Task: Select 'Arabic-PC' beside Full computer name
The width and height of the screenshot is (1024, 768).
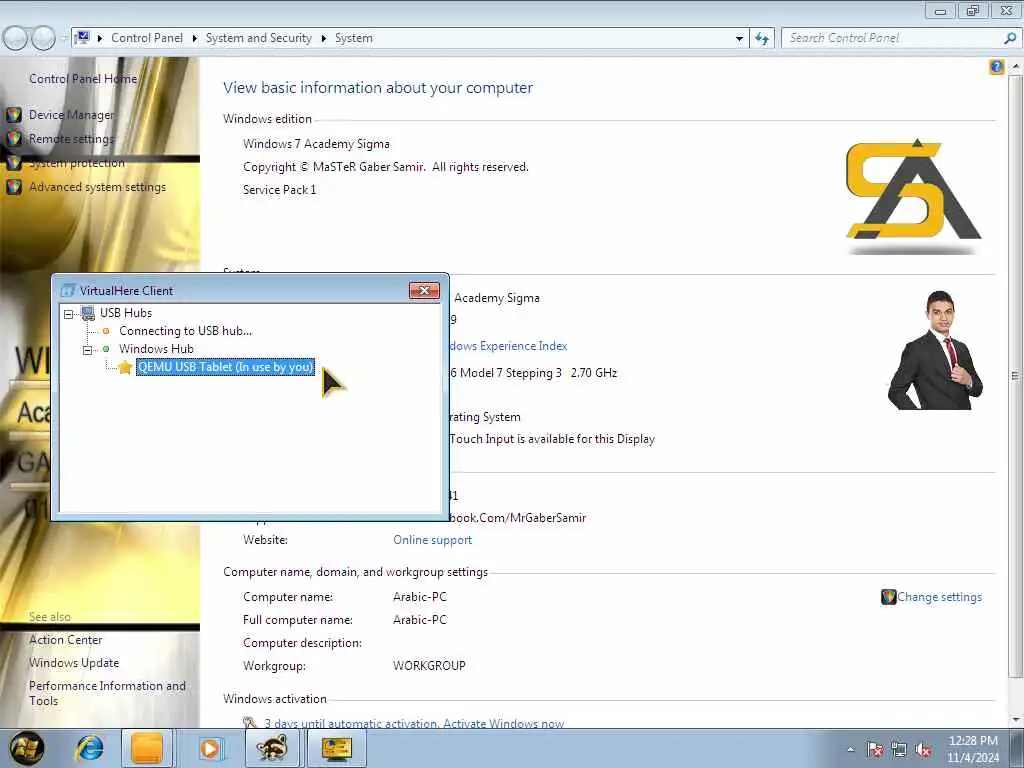Action: 420,620
